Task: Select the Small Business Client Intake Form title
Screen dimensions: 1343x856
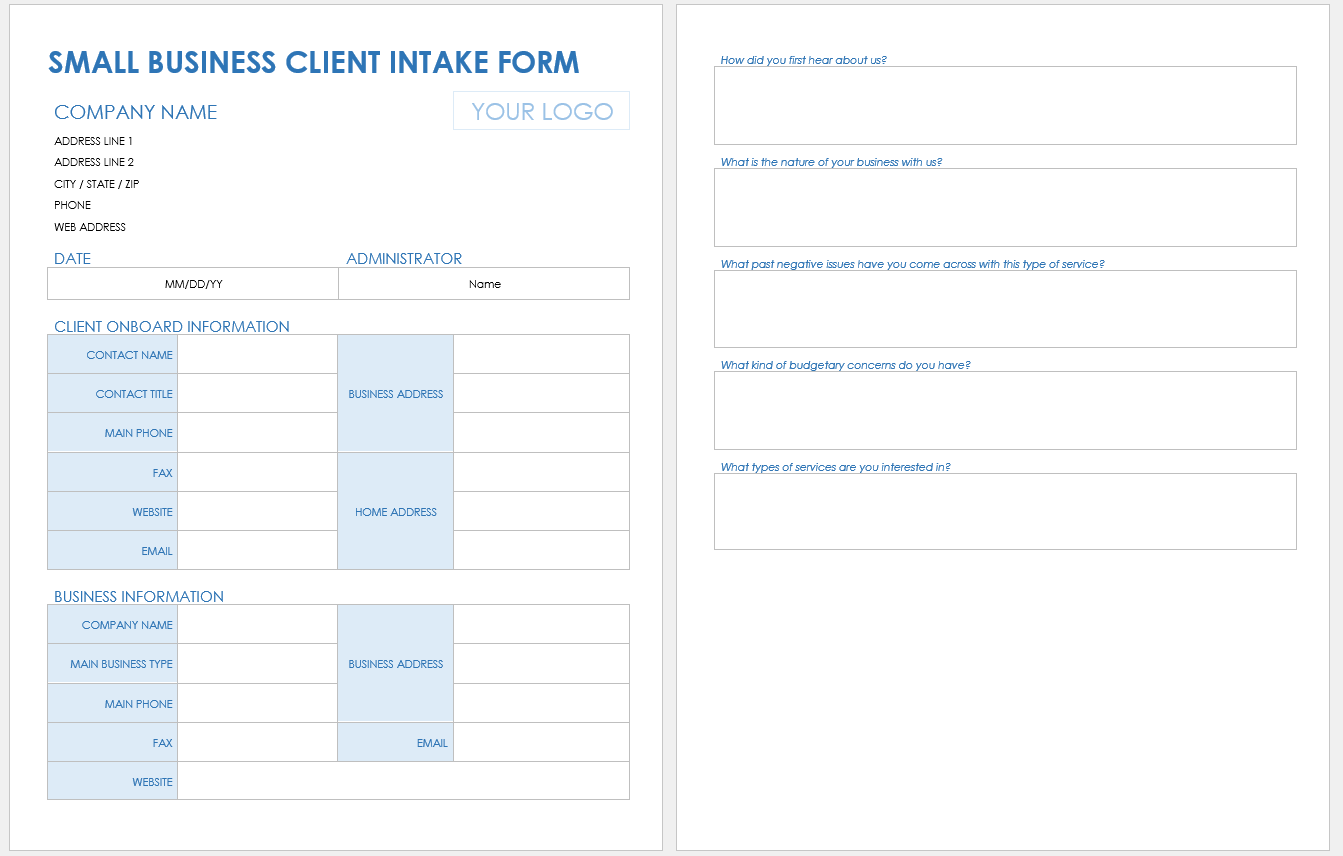Action: tap(314, 62)
